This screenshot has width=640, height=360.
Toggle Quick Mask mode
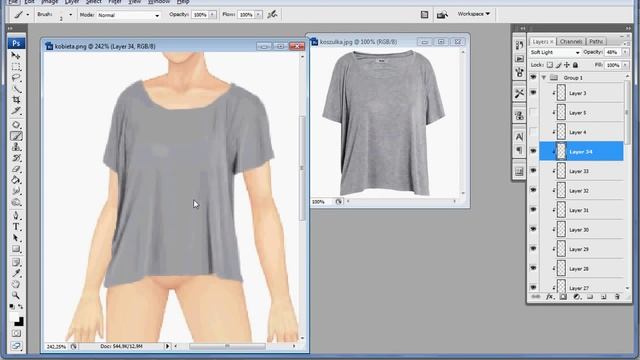pyautogui.click(x=16, y=334)
